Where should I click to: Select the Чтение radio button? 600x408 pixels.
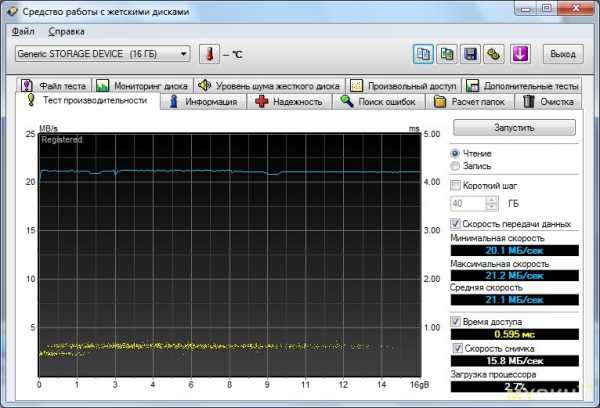[457, 153]
